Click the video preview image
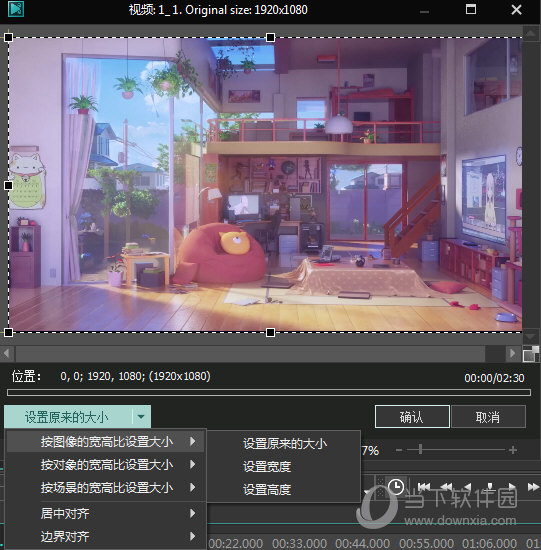The height and width of the screenshot is (550, 541). pos(265,185)
